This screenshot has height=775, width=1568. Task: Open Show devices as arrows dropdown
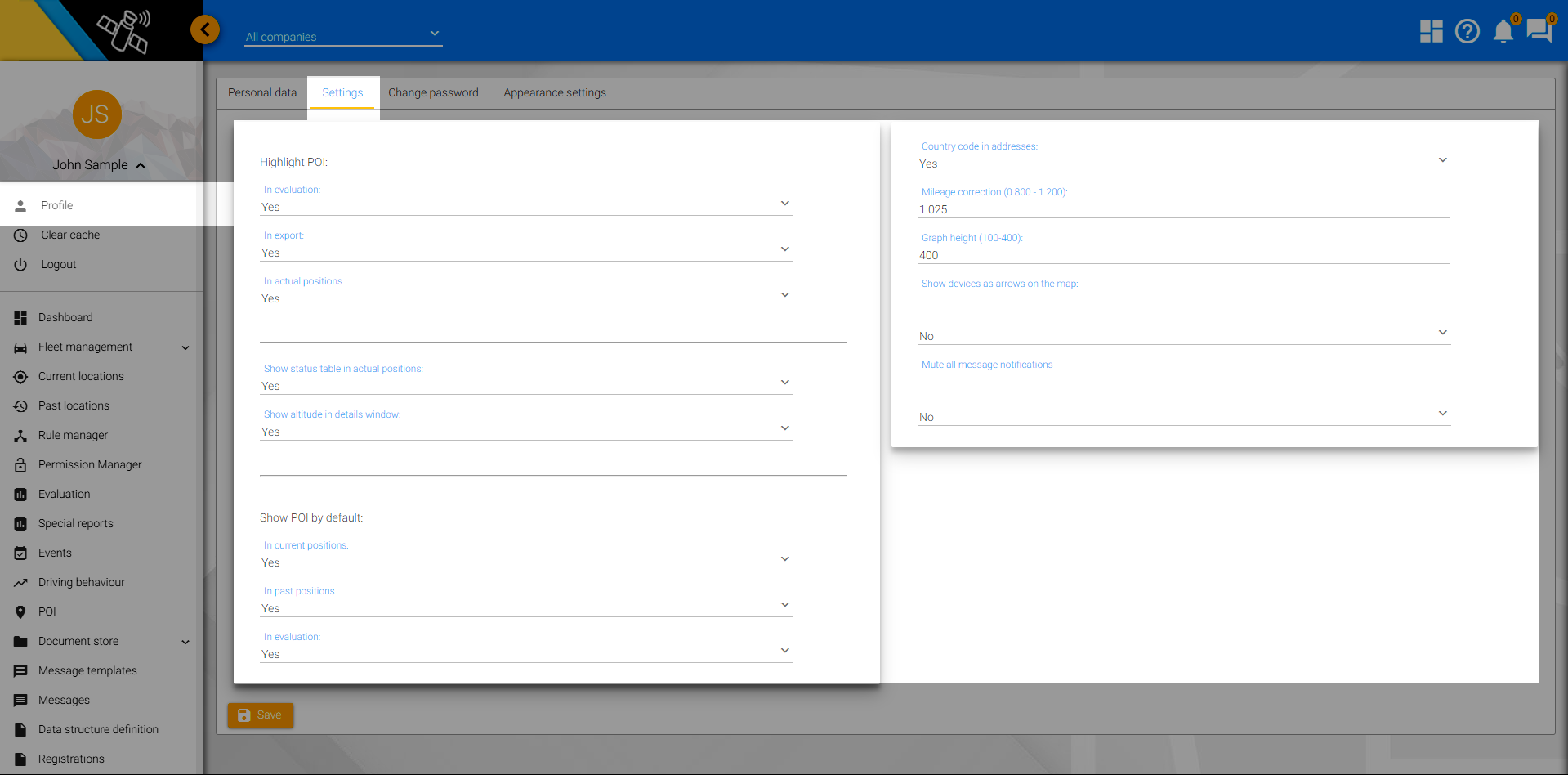[1183, 335]
